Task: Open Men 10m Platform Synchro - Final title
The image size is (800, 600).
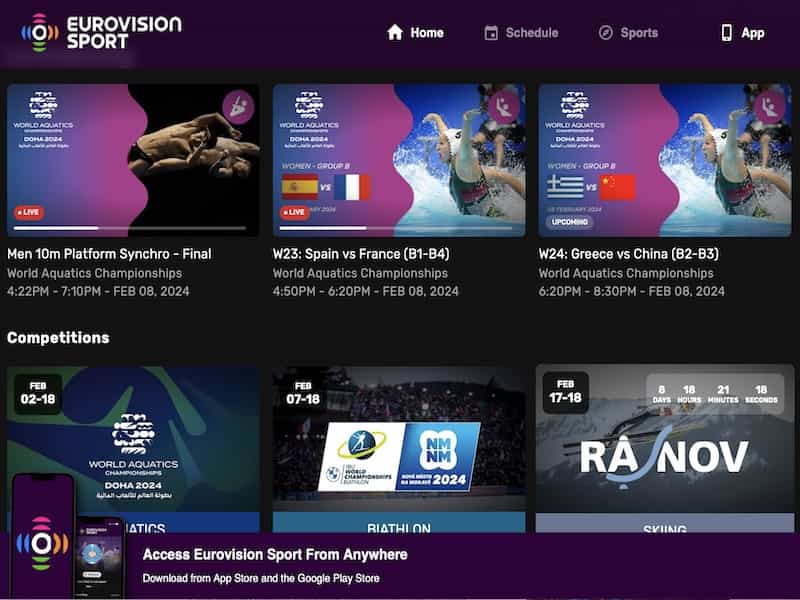Action: 109,254
